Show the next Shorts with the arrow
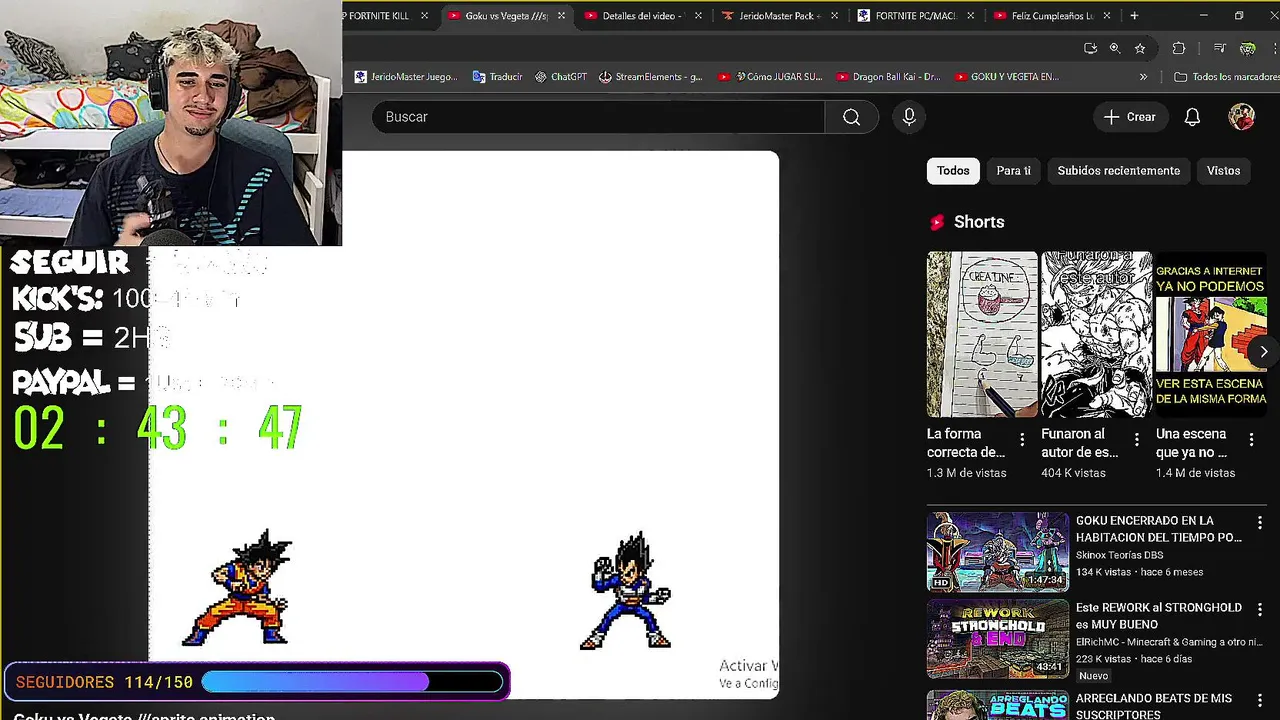 1263,351
